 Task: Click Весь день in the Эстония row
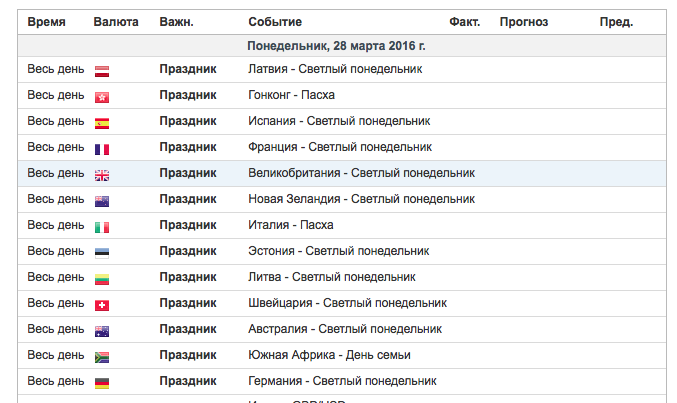(56, 251)
